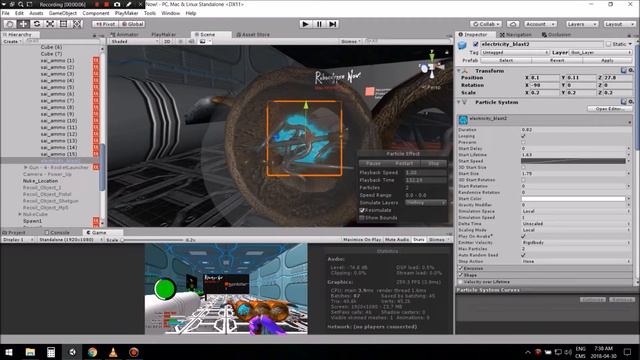640x360 pixels.
Task: Open File Explorer from taskbar
Action: coord(30,352)
